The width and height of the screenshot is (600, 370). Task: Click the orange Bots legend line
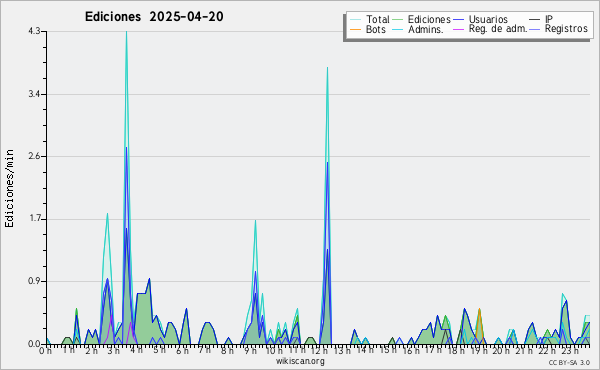[356, 29]
